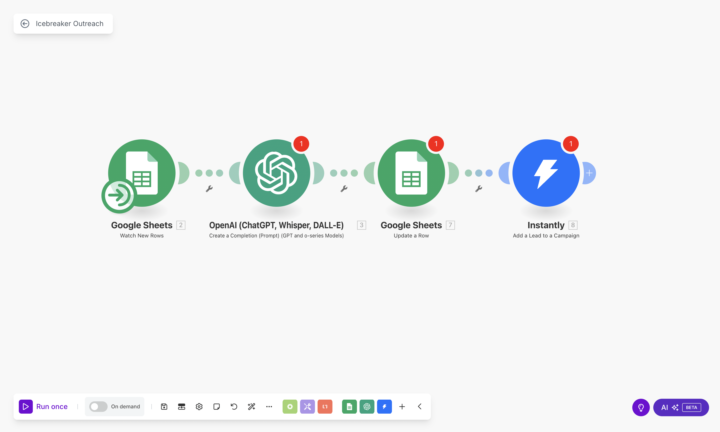This screenshot has width=720, height=432.
Task: Click module number 8 badge near Instantly
Action: (x=573, y=225)
